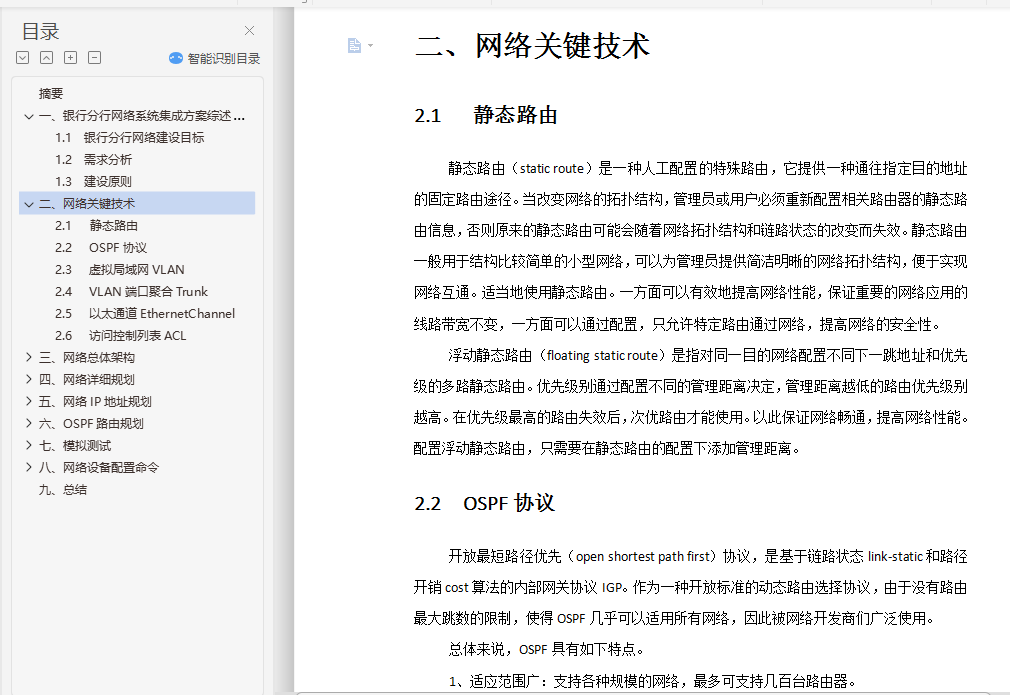Jump to 1.1 银行分行网络建设目标
This screenshot has width=1010, height=695.
tap(129, 138)
